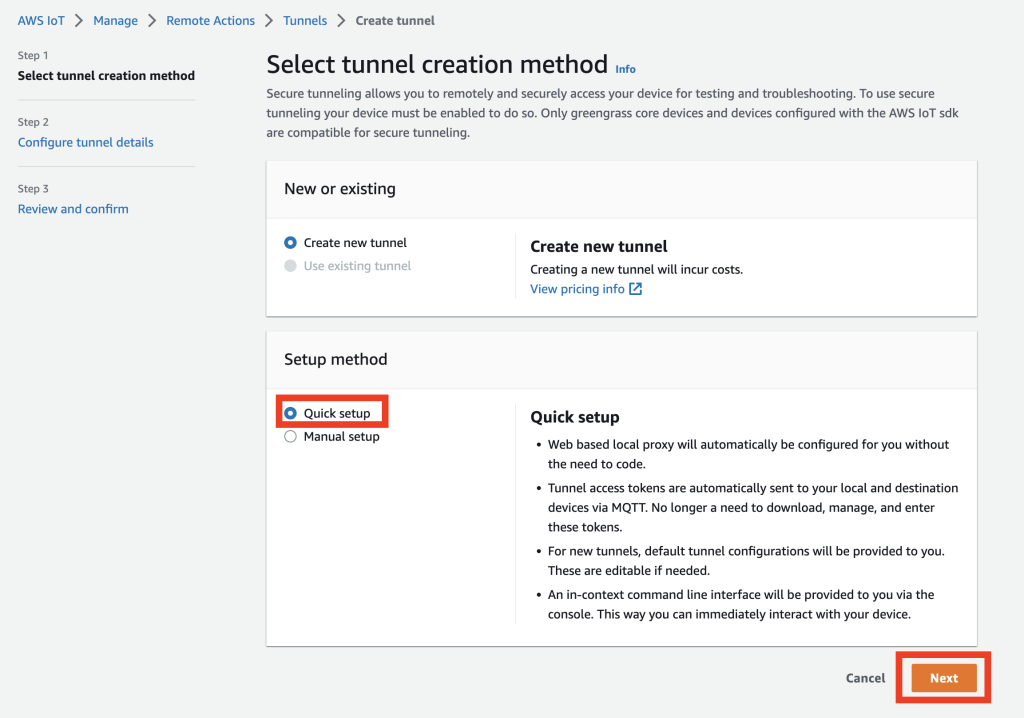Cancel the tunnel creation
The height and width of the screenshot is (718, 1024).
865,678
